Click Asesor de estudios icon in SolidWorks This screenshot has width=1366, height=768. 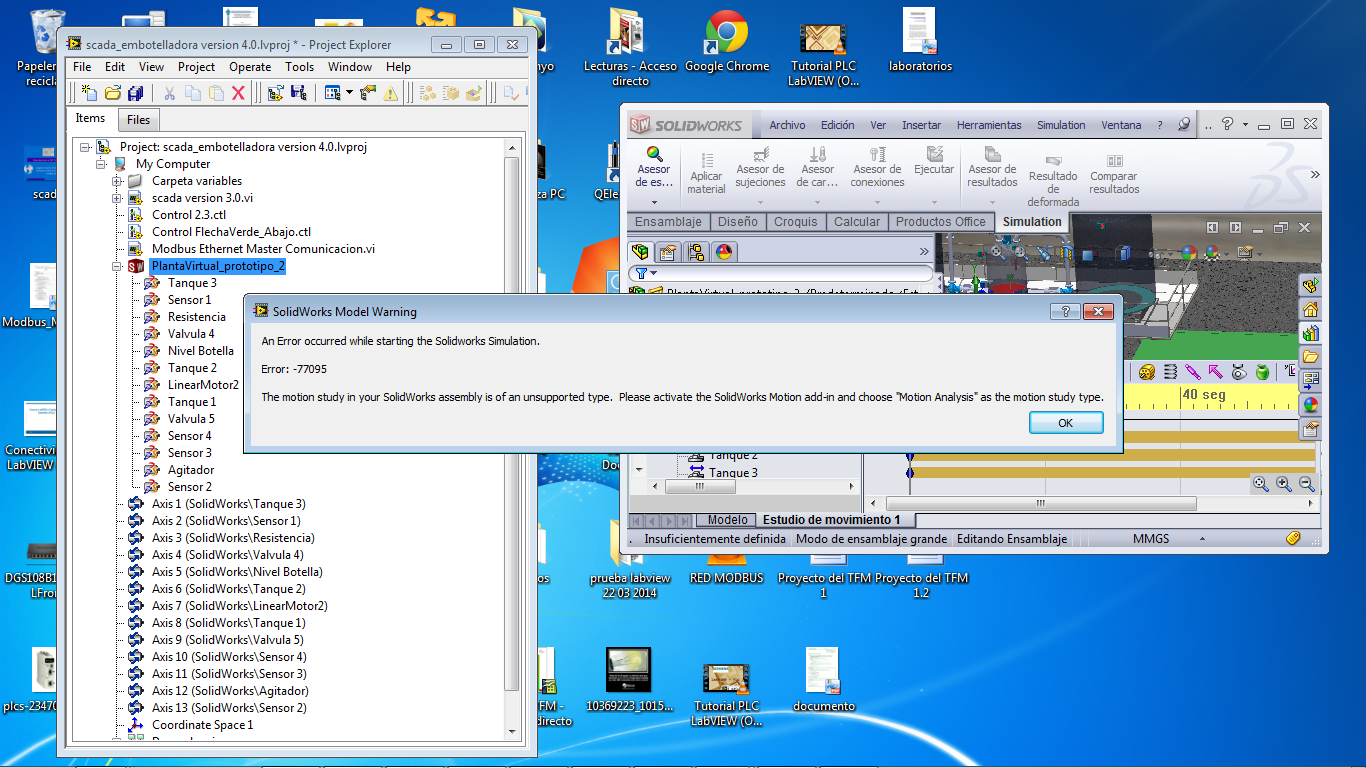coord(654,154)
